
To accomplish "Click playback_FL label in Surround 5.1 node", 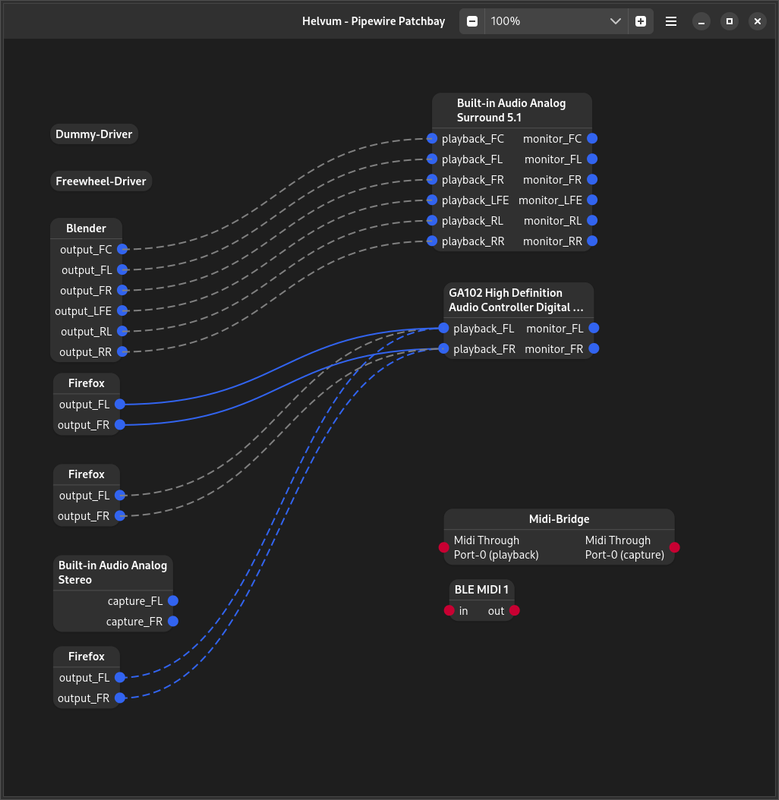I will (x=472, y=159).
